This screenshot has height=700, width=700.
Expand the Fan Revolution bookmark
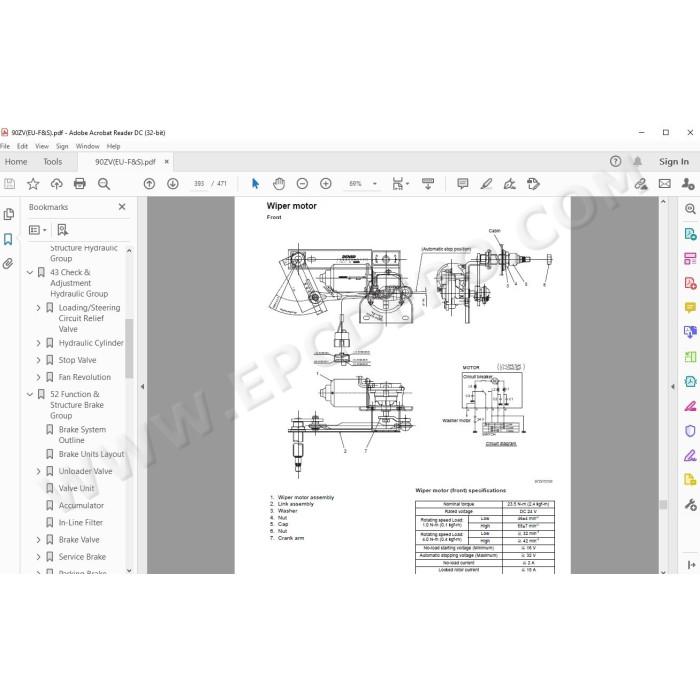pos(38,377)
